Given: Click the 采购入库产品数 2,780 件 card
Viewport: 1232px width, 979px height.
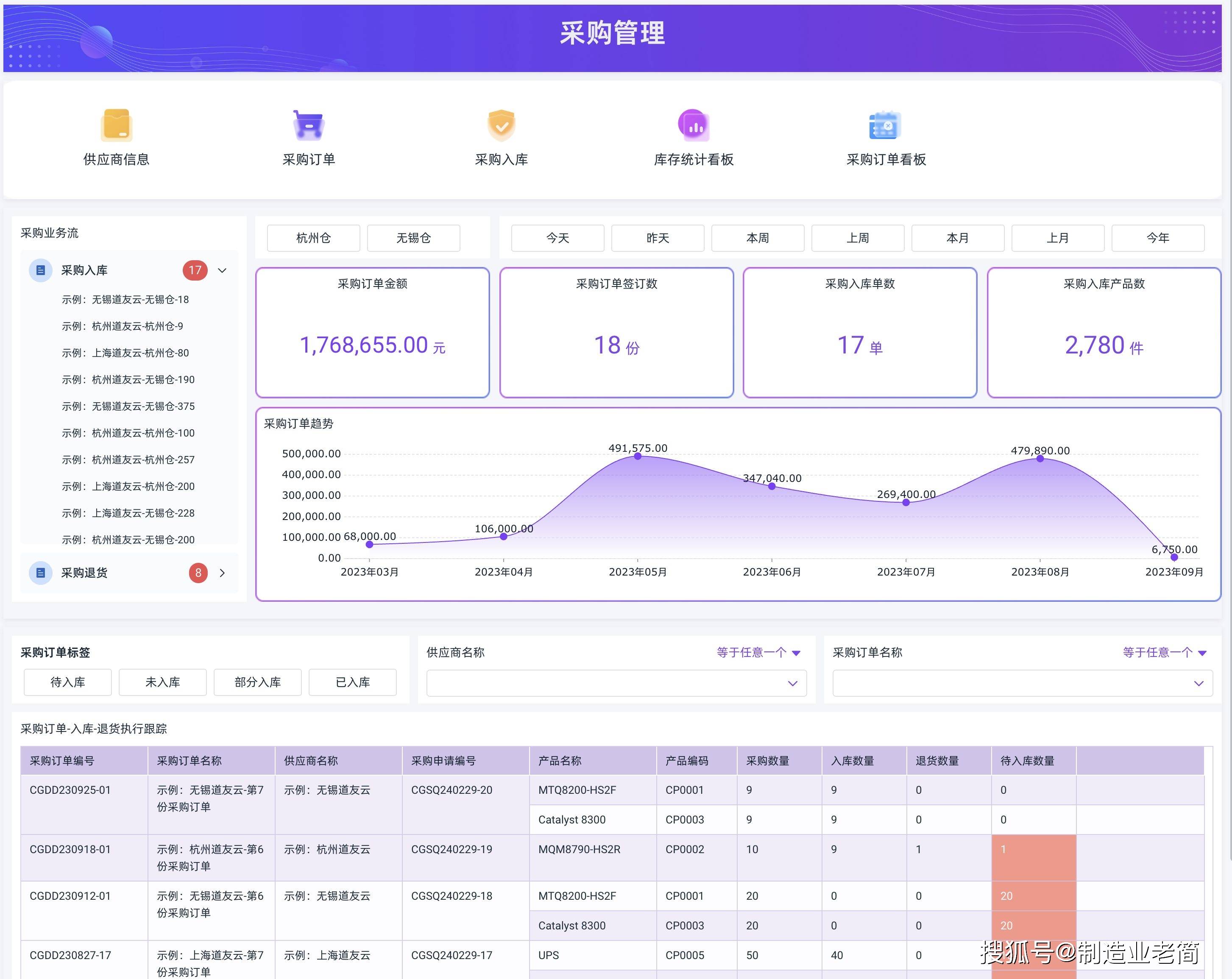Looking at the screenshot, I should 1104,332.
